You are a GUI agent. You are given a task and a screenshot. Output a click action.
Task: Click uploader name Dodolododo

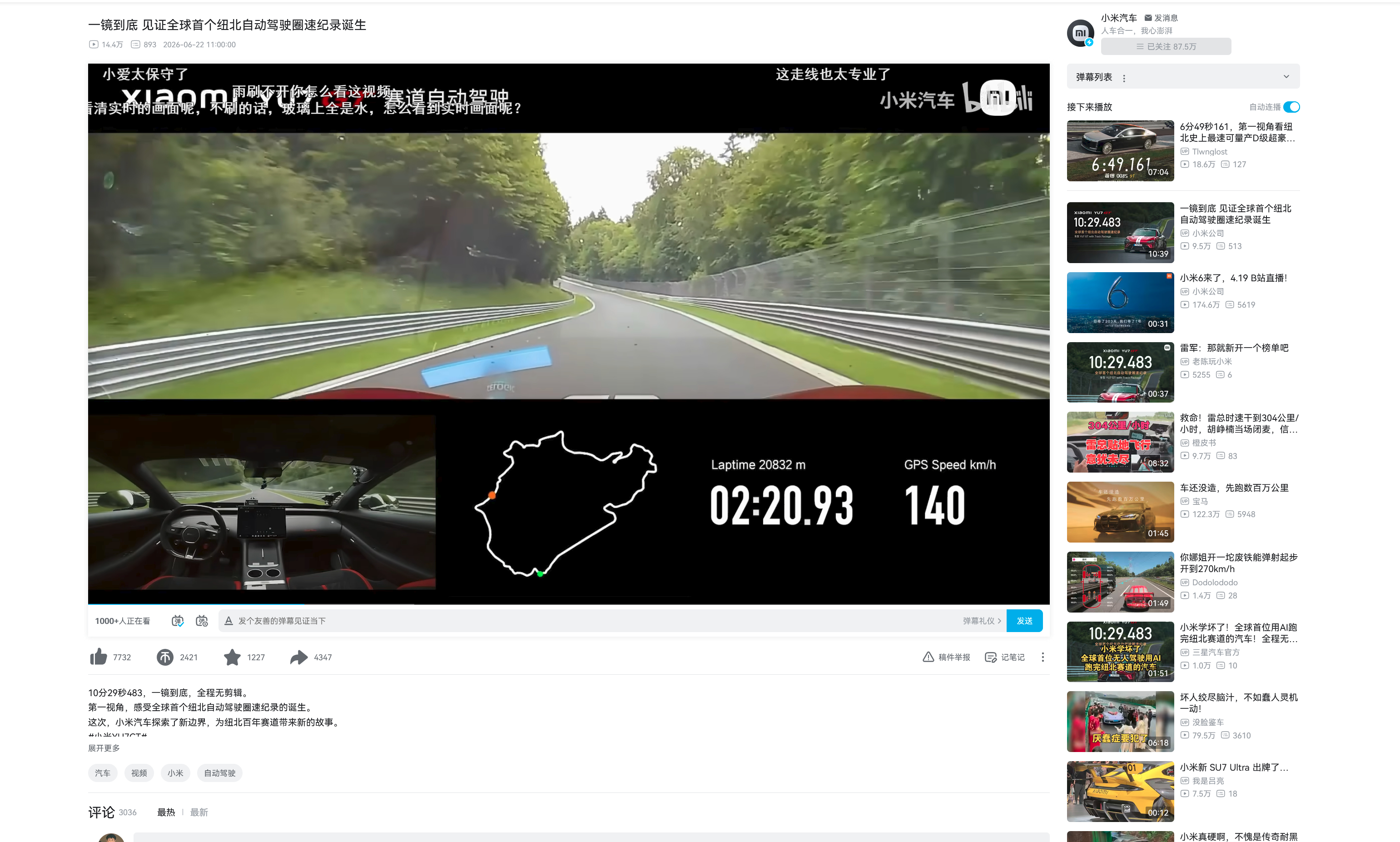click(x=1215, y=582)
